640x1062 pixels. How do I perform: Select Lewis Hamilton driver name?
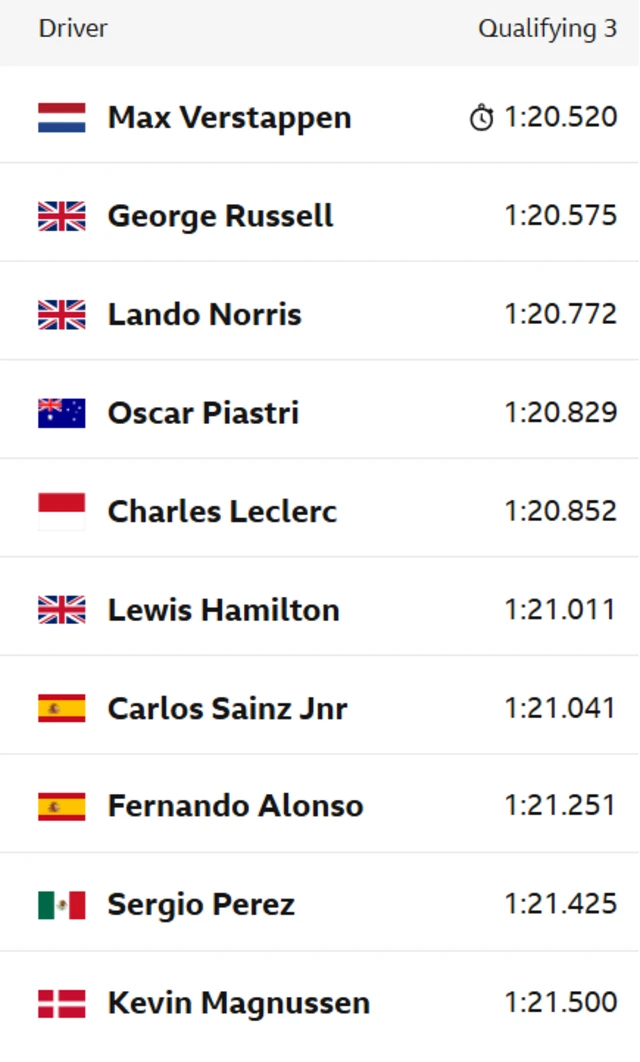pos(223,610)
